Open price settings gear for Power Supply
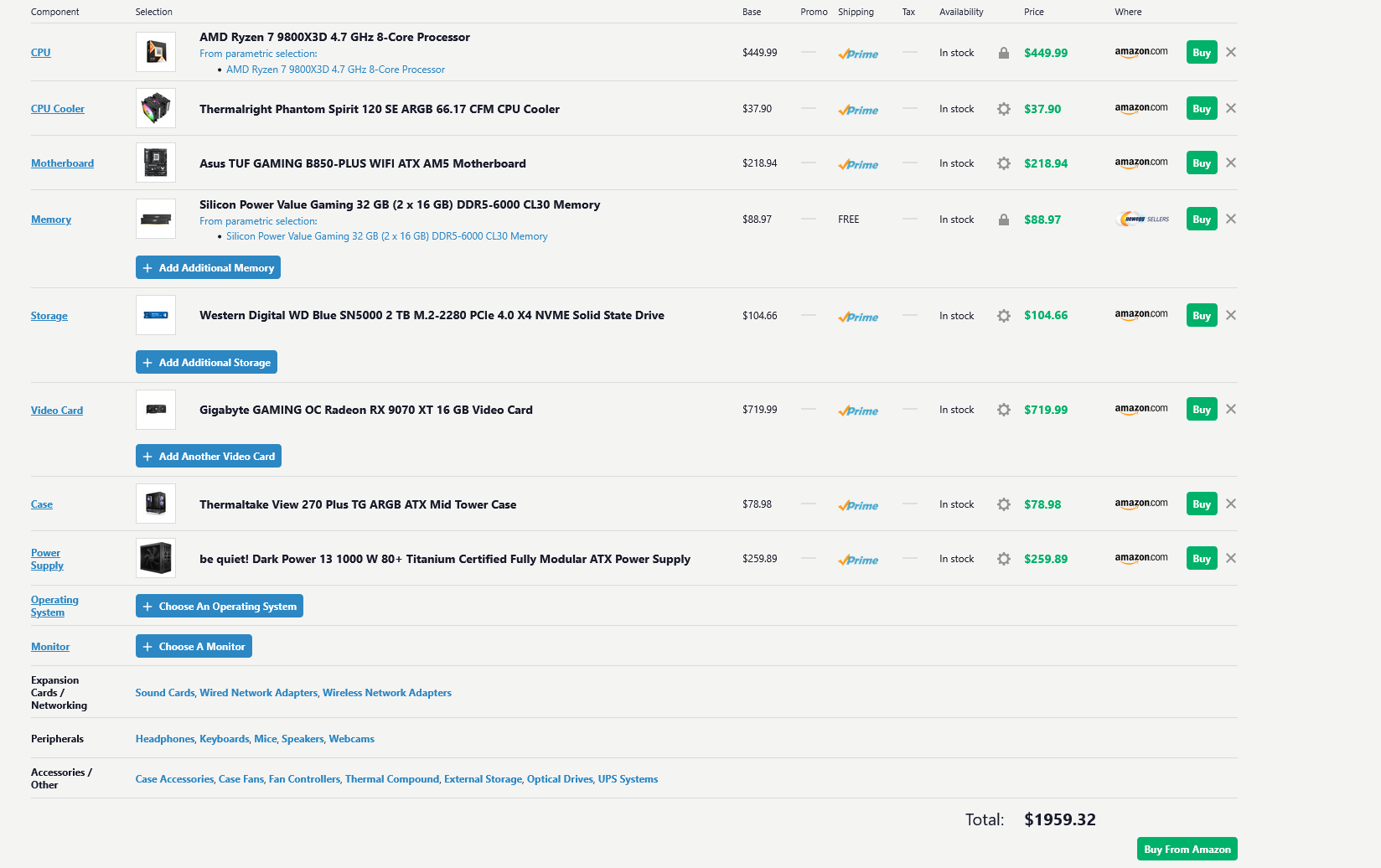This screenshot has height=868, width=1381. click(x=1003, y=559)
